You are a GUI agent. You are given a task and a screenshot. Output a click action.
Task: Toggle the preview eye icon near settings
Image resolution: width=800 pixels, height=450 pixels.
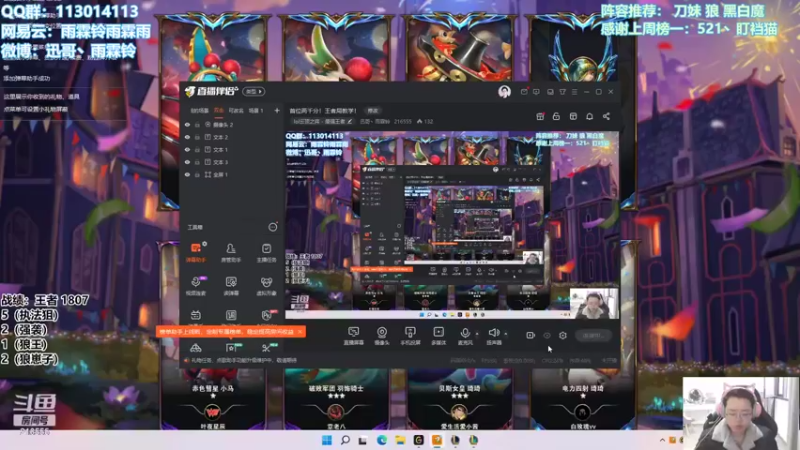click(547, 335)
